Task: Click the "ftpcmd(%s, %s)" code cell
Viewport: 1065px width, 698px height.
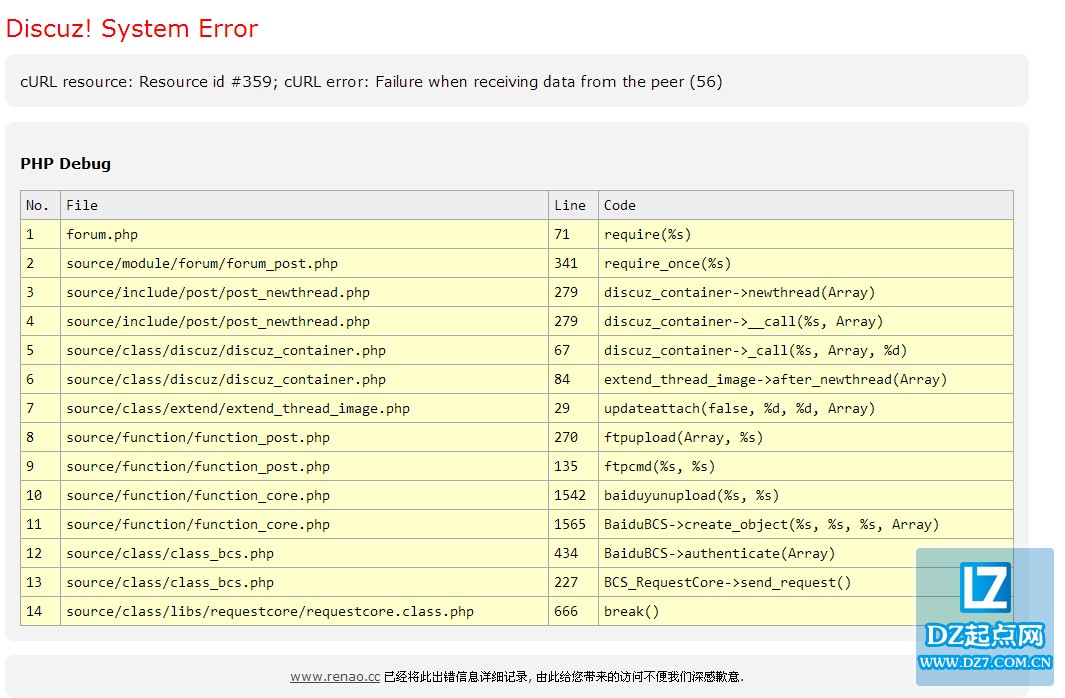Action: pyautogui.click(x=806, y=467)
